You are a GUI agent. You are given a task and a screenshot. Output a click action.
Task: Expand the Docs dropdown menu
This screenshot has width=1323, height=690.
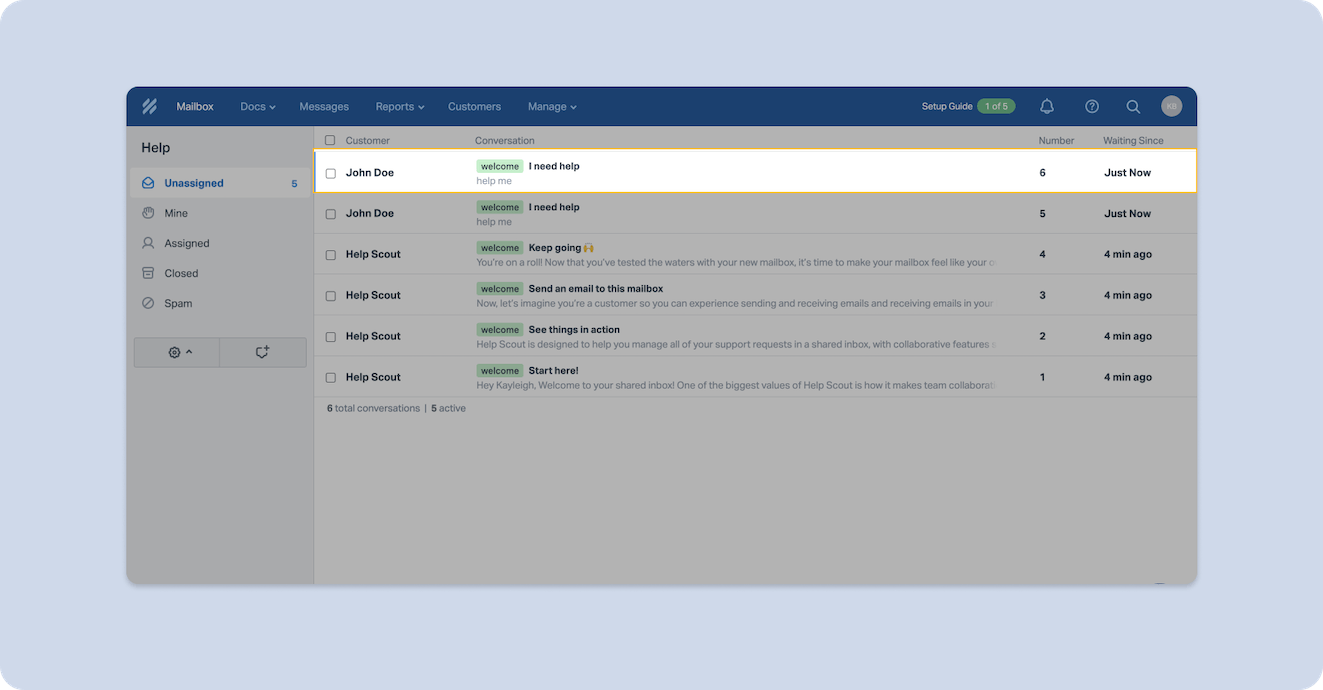(x=258, y=106)
